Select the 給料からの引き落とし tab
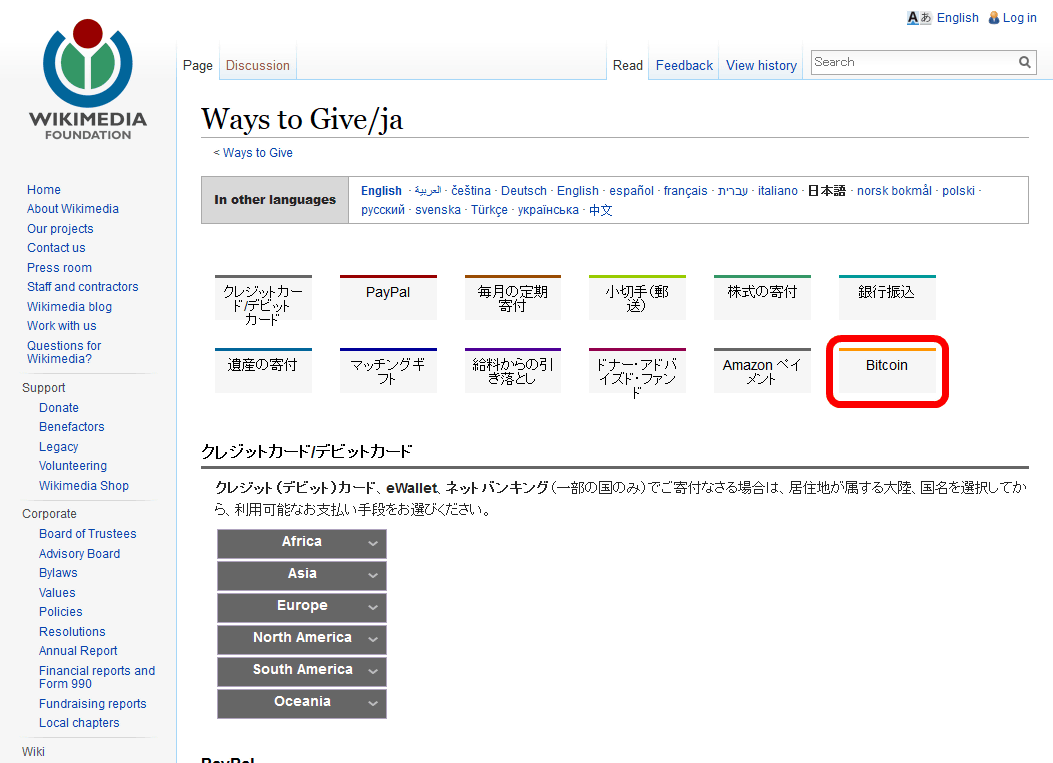 (512, 370)
